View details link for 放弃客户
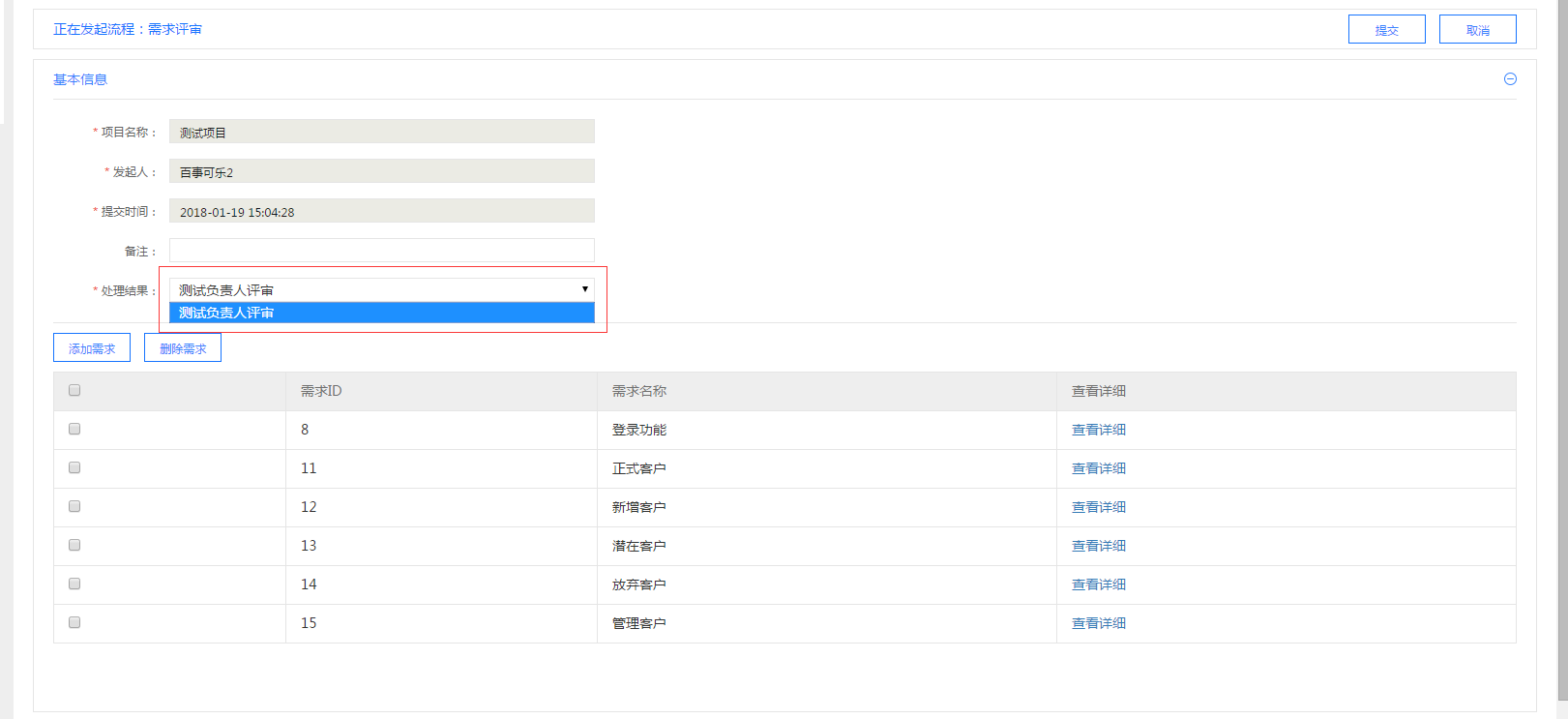1568x719 pixels. [x=1098, y=584]
